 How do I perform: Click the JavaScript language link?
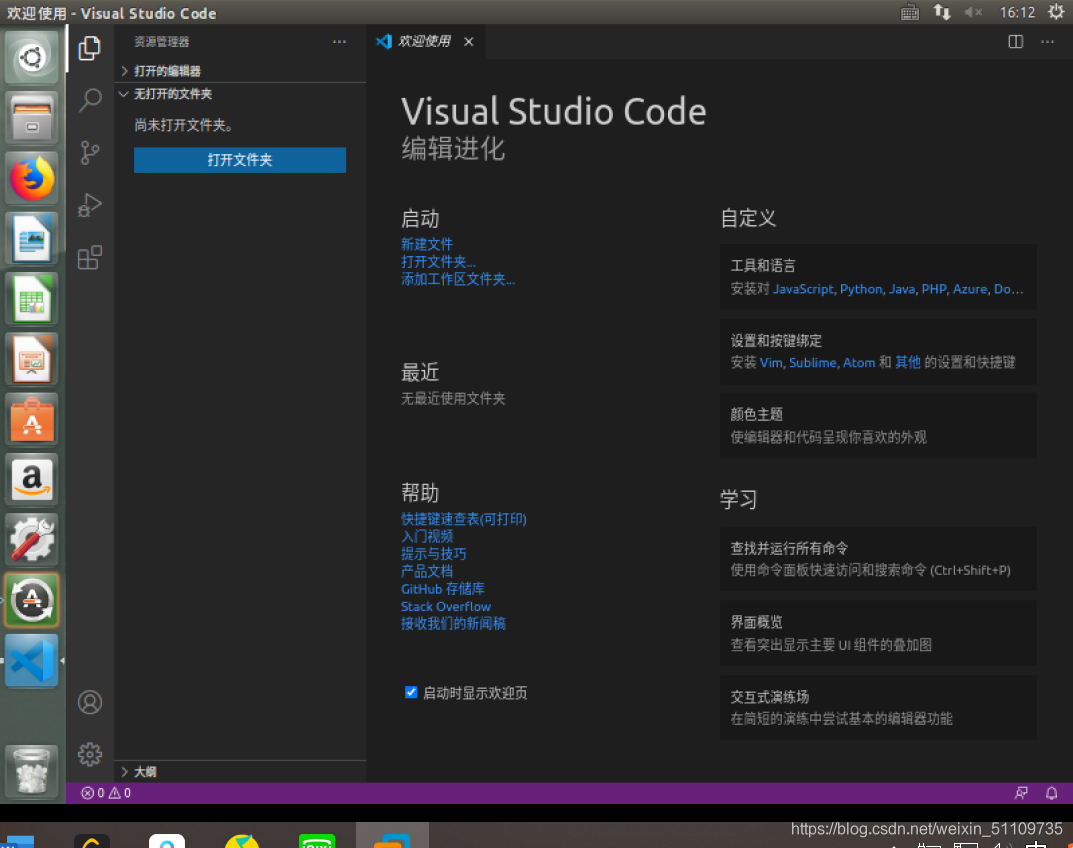[803, 289]
